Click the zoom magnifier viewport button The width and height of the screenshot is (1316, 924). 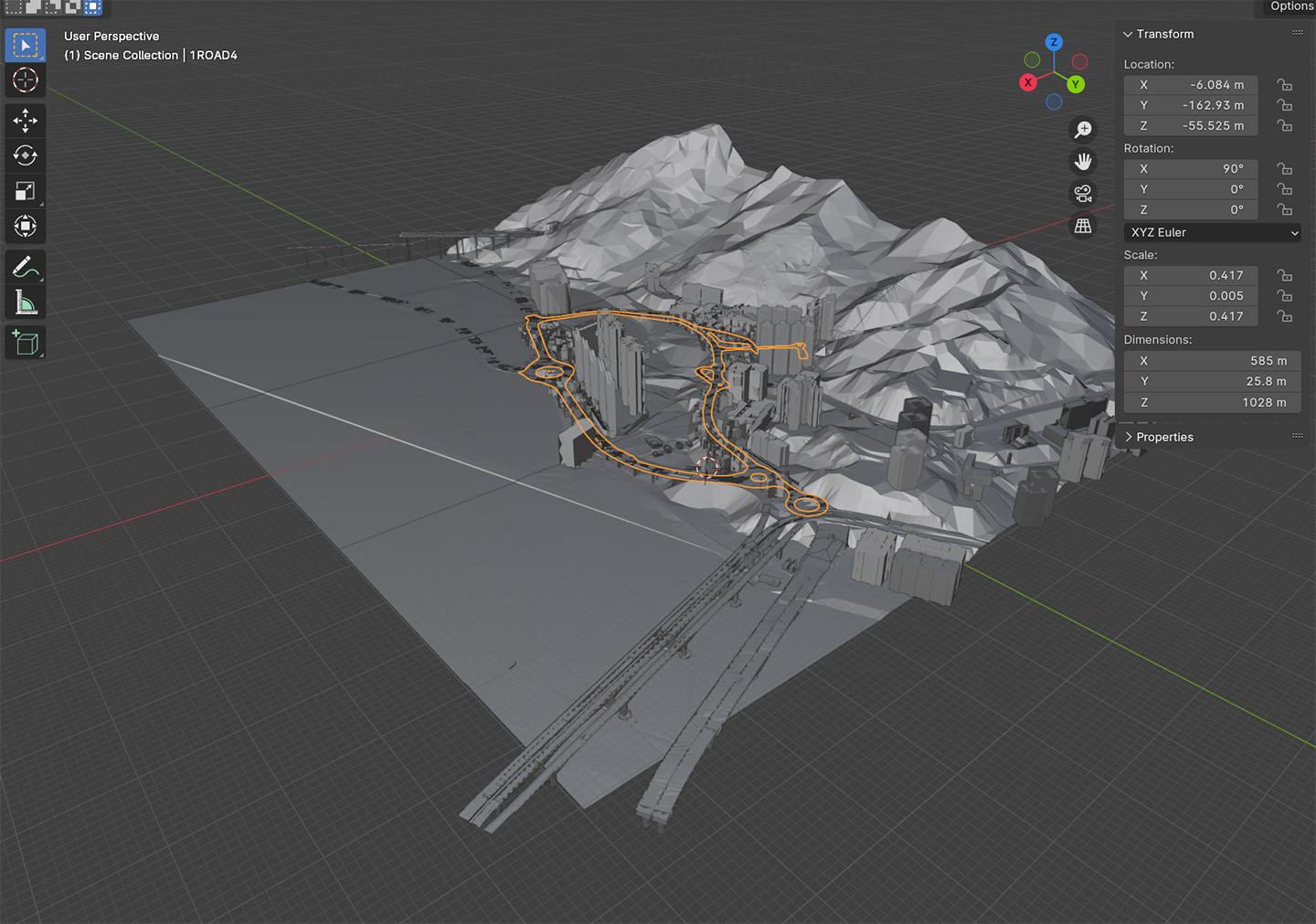[x=1083, y=130]
